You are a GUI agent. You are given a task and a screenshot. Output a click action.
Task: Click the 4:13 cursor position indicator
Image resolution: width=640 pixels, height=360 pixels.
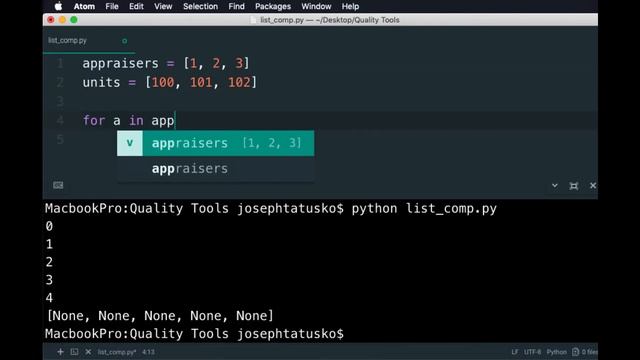coord(148,352)
